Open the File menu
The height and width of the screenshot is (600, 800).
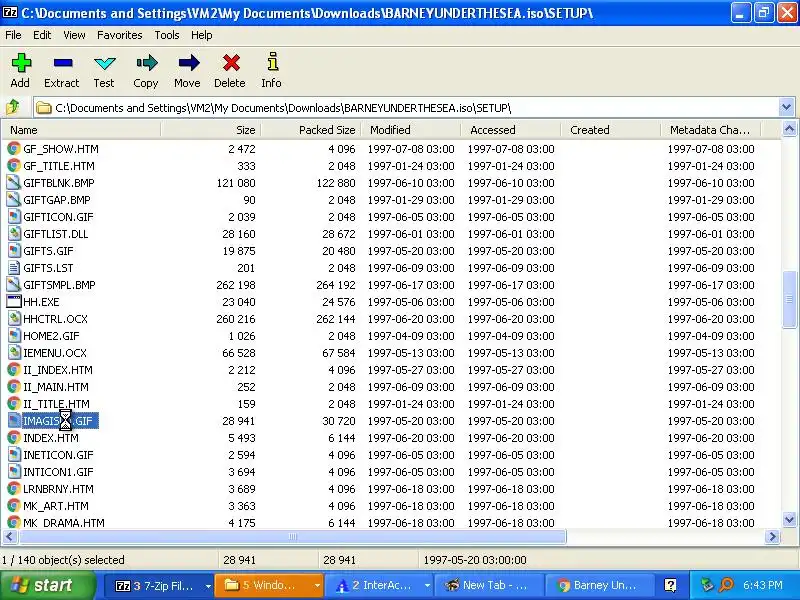[x=13, y=35]
